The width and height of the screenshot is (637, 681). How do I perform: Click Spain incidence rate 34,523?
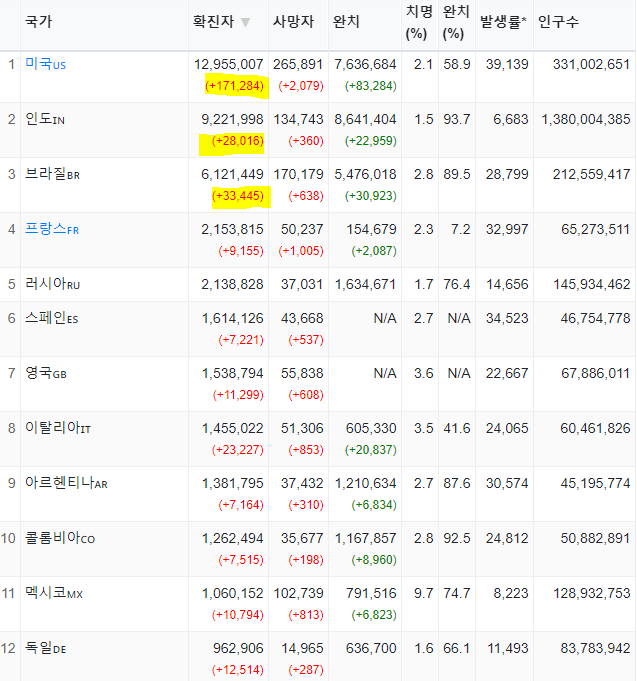[507, 318]
